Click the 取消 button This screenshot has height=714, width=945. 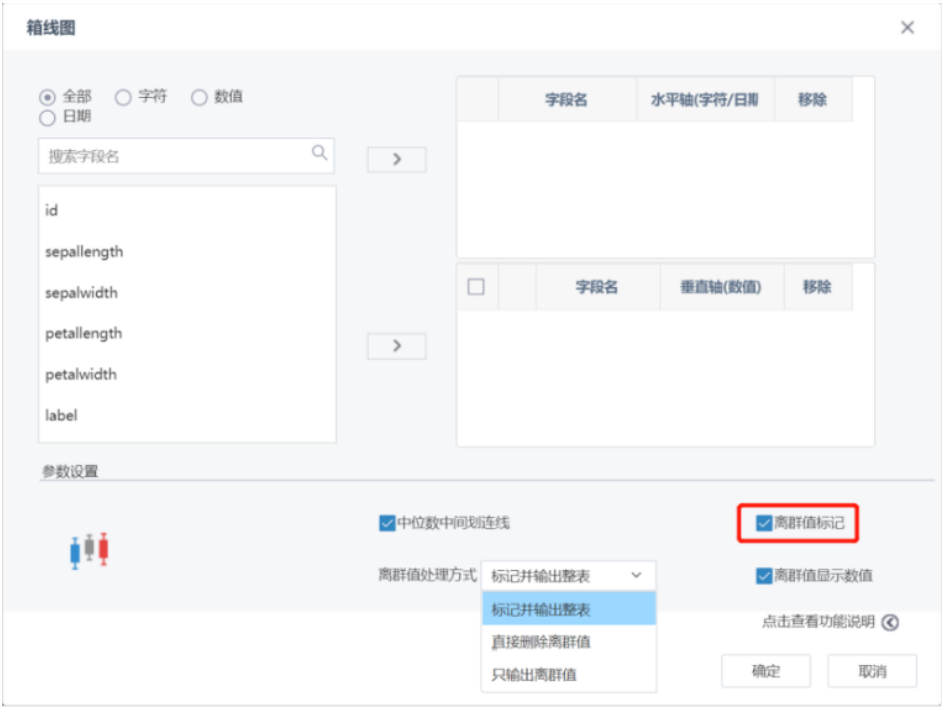(872, 671)
